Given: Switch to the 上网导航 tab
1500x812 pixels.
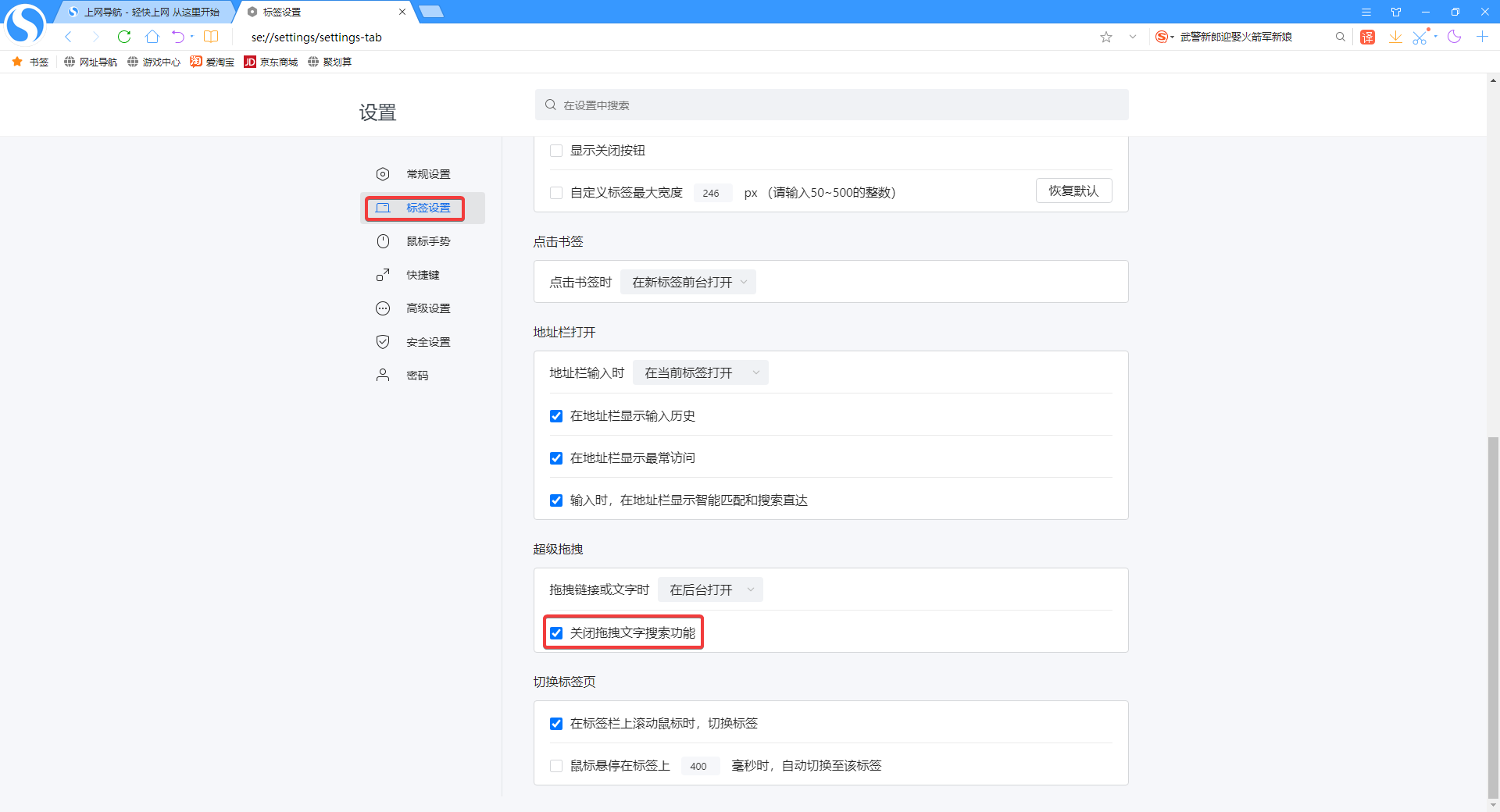Looking at the screenshot, I should click(144, 12).
